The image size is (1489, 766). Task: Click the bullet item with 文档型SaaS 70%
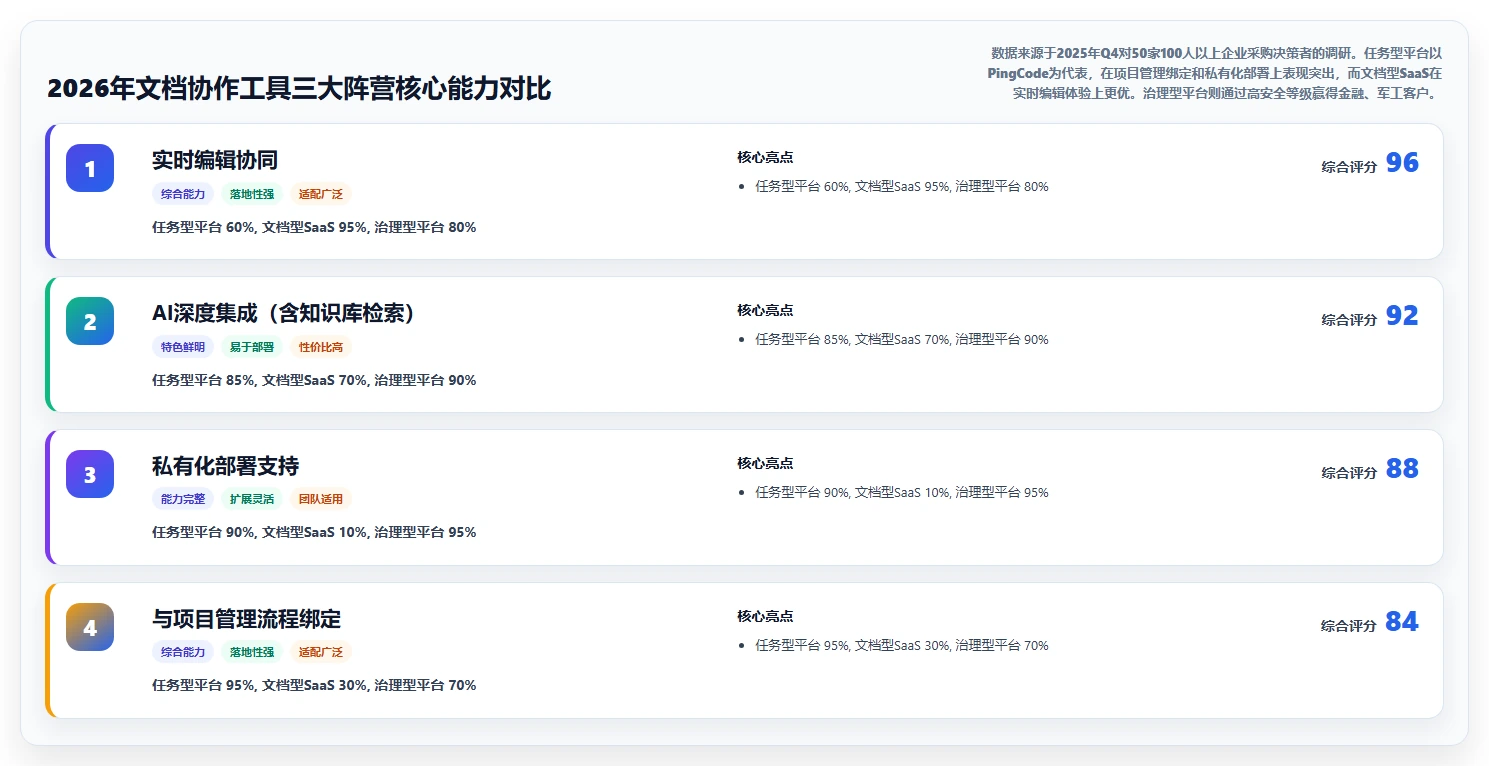pos(902,339)
